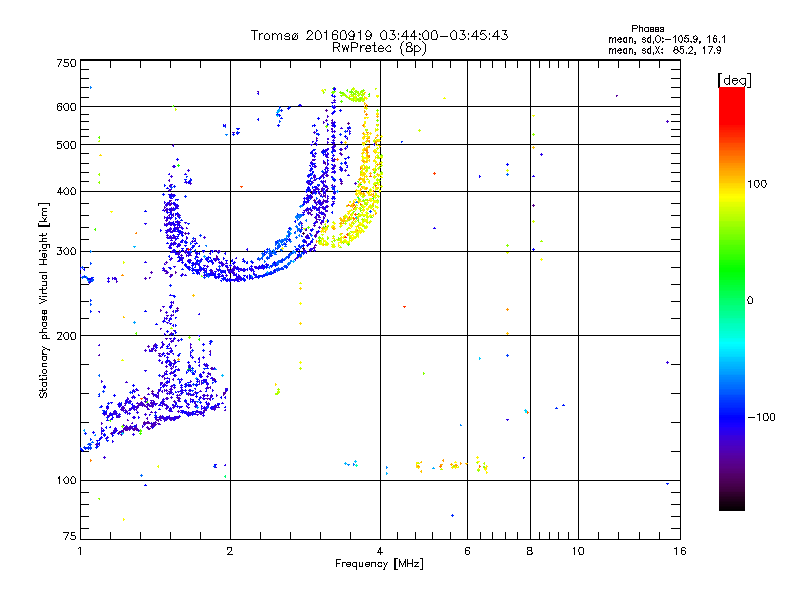Click the '8' x-axis tick label
This screenshot has width=800, height=600.
(x=530, y=551)
